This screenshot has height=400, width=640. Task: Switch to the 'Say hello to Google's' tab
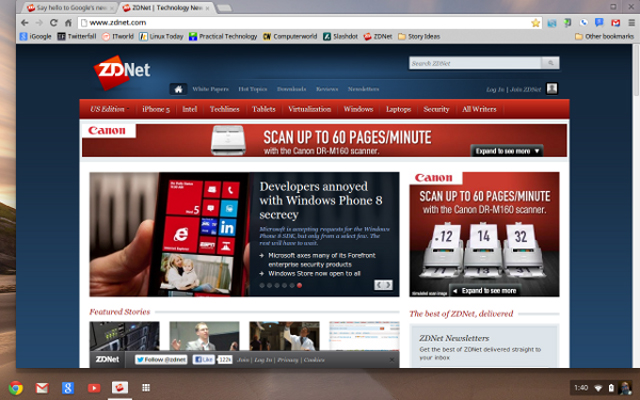tap(71, 8)
